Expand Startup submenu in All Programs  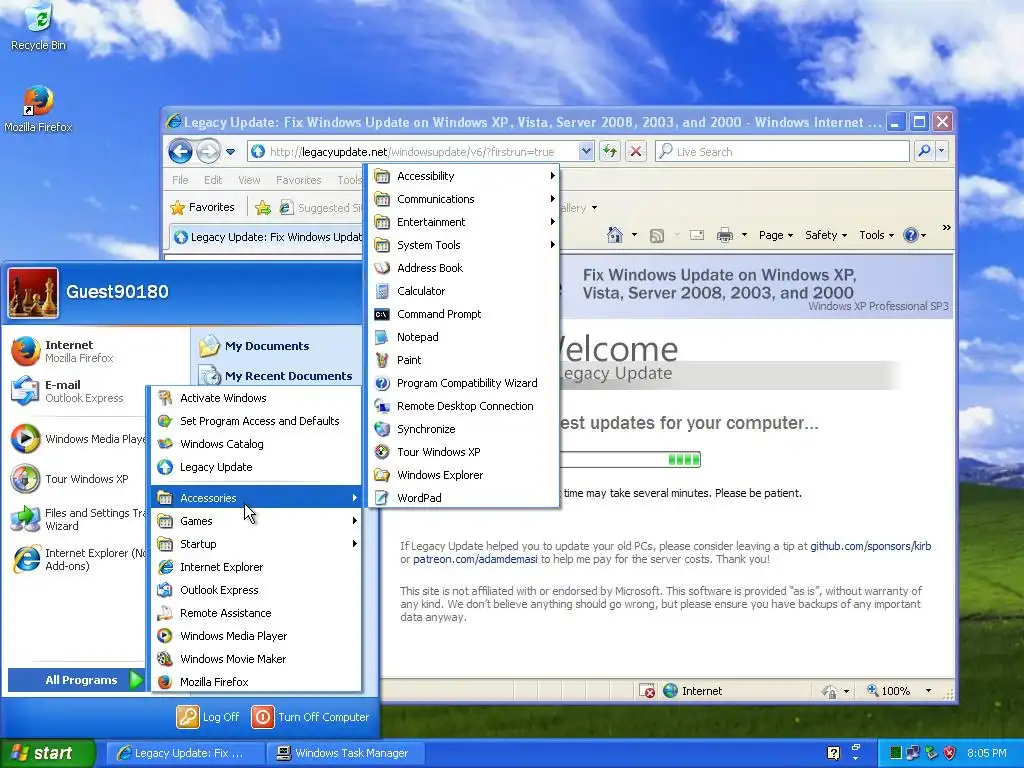click(257, 544)
